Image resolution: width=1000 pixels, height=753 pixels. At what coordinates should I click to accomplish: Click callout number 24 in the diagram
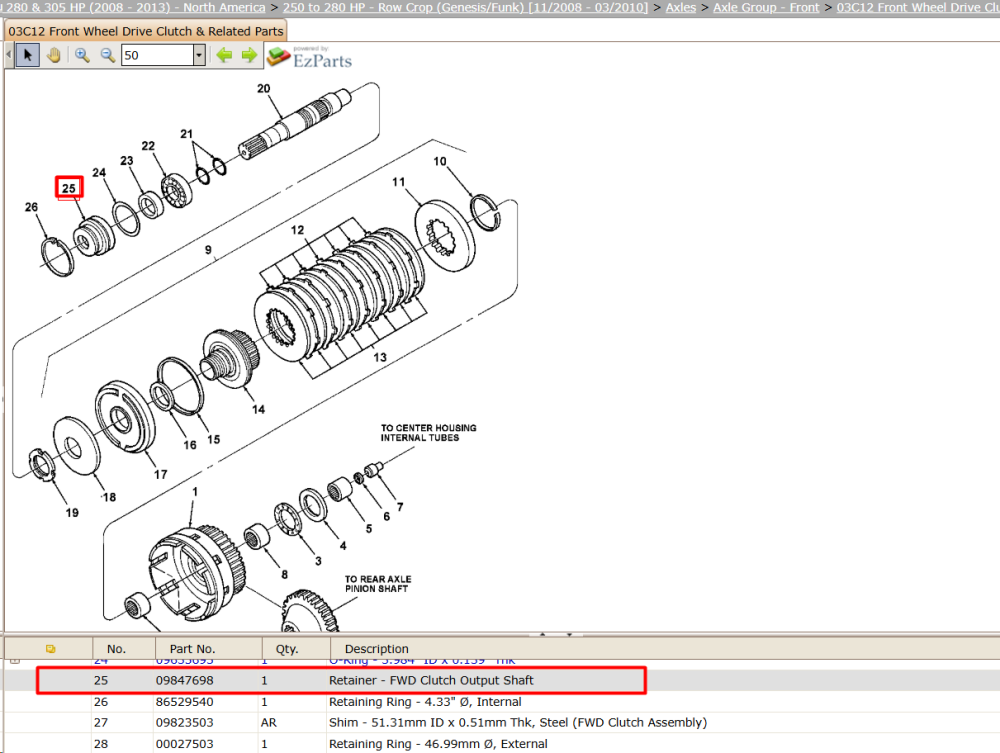(99, 173)
